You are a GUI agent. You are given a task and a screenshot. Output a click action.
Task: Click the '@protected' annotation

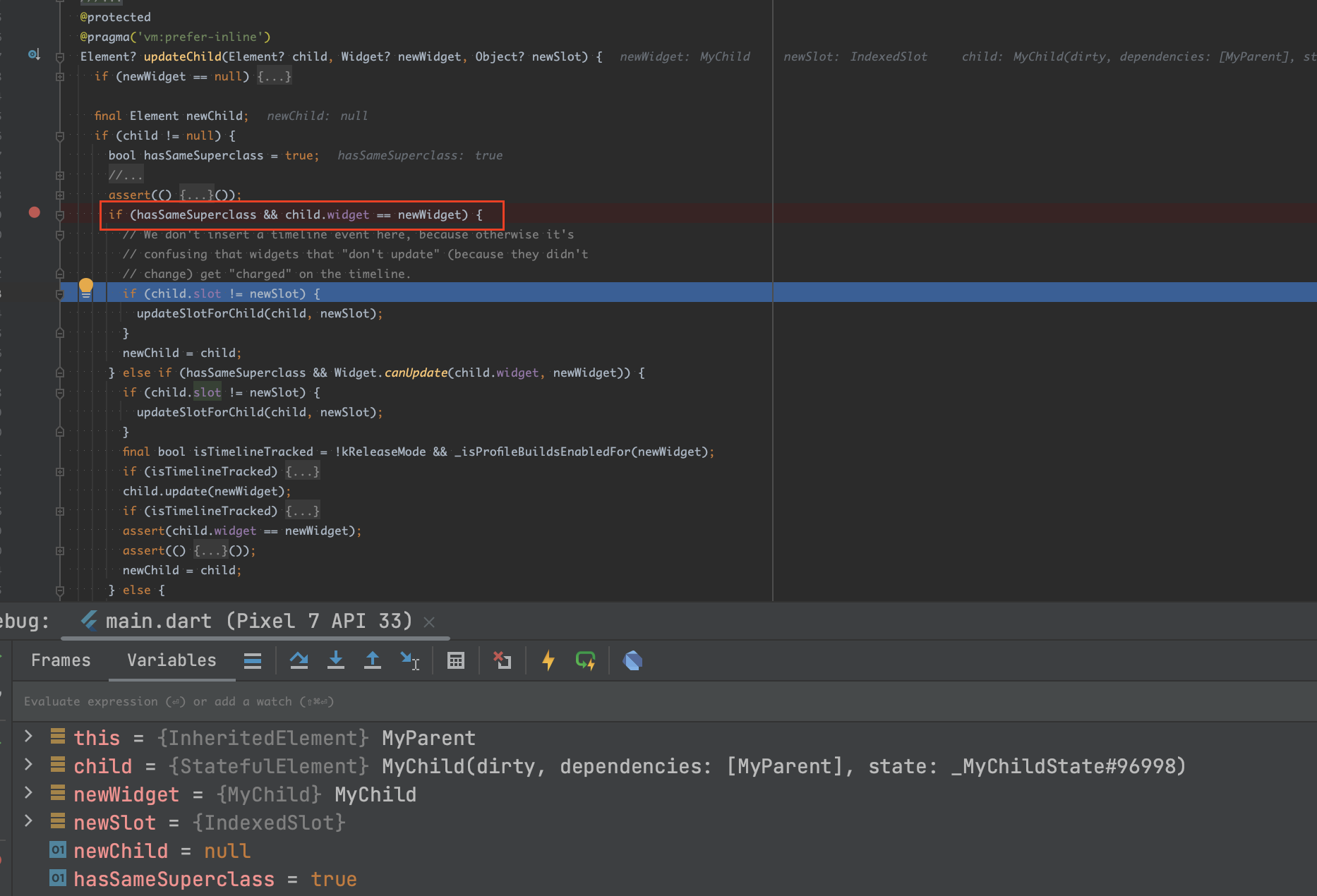coord(115,17)
